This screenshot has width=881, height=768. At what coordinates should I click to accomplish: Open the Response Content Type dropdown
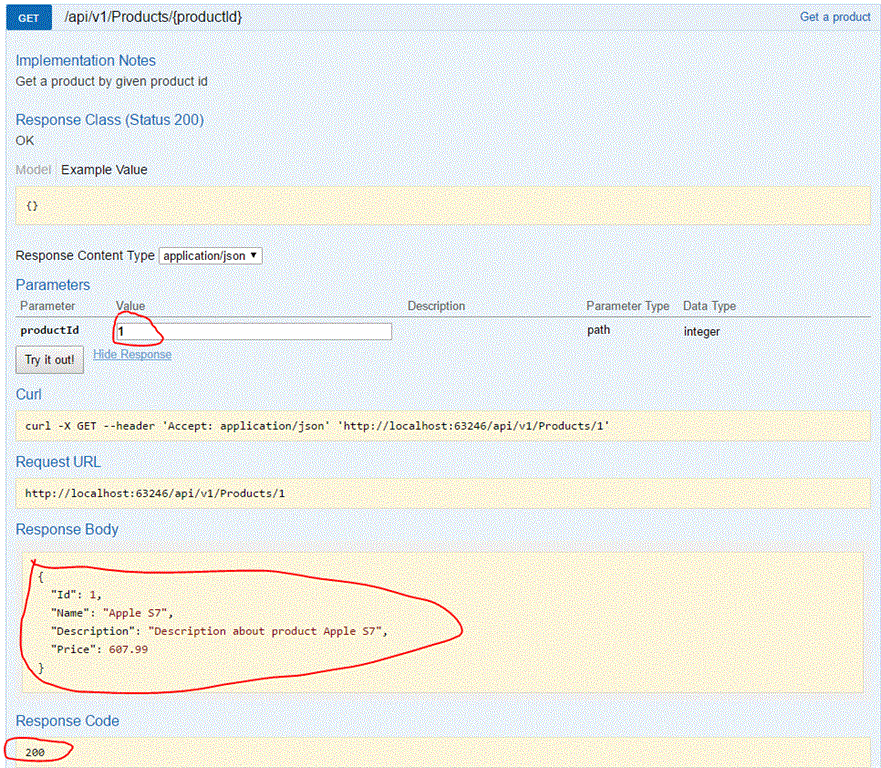click(210, 255)
